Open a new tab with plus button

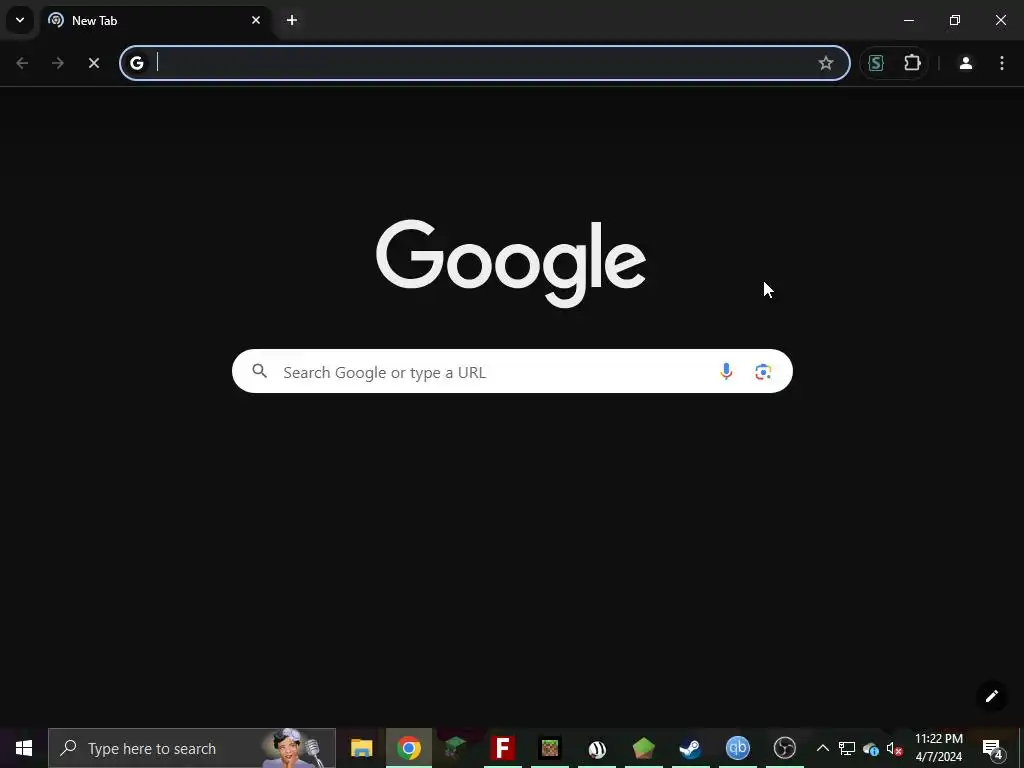[292, 20]
